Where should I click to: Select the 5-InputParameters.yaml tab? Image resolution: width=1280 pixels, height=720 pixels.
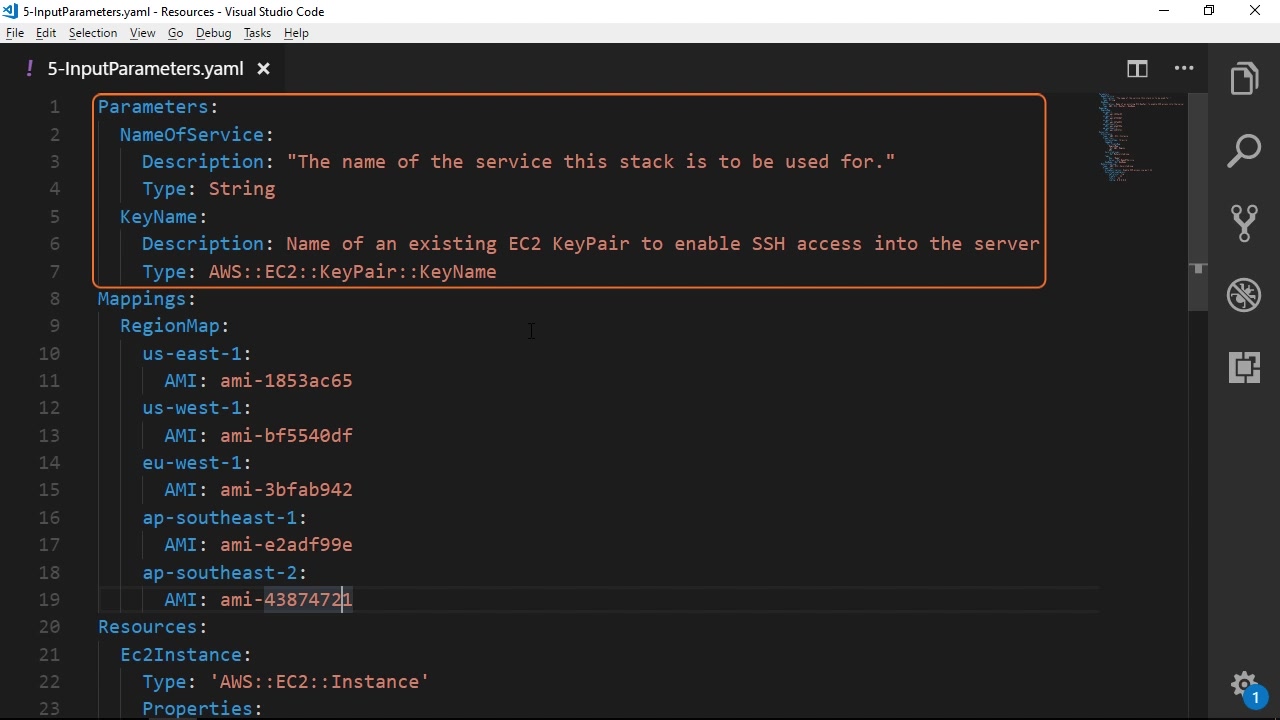point(145,69)
